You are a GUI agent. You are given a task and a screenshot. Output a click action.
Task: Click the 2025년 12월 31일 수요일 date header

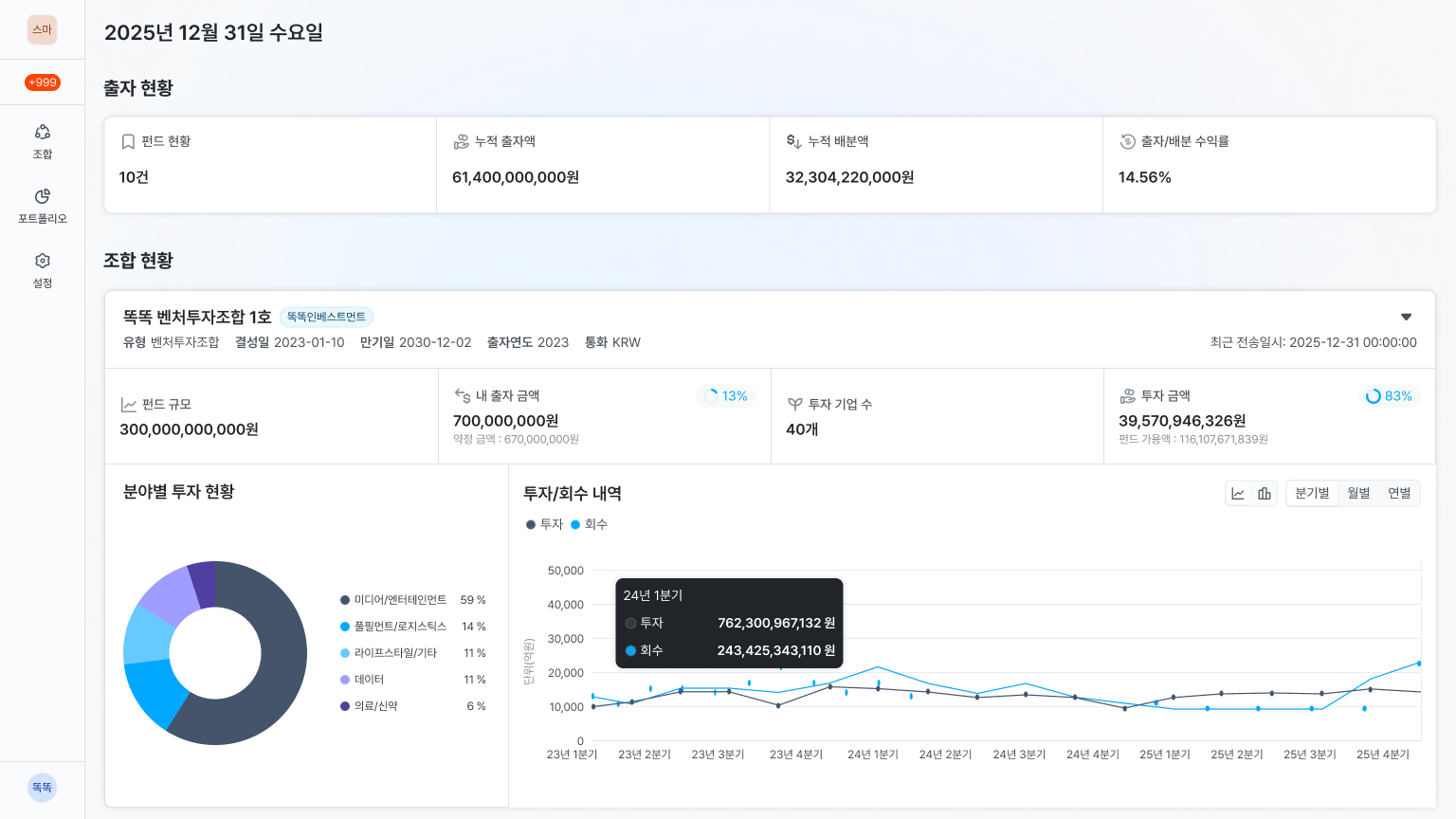pyautogui.click(x=214, y=32)
